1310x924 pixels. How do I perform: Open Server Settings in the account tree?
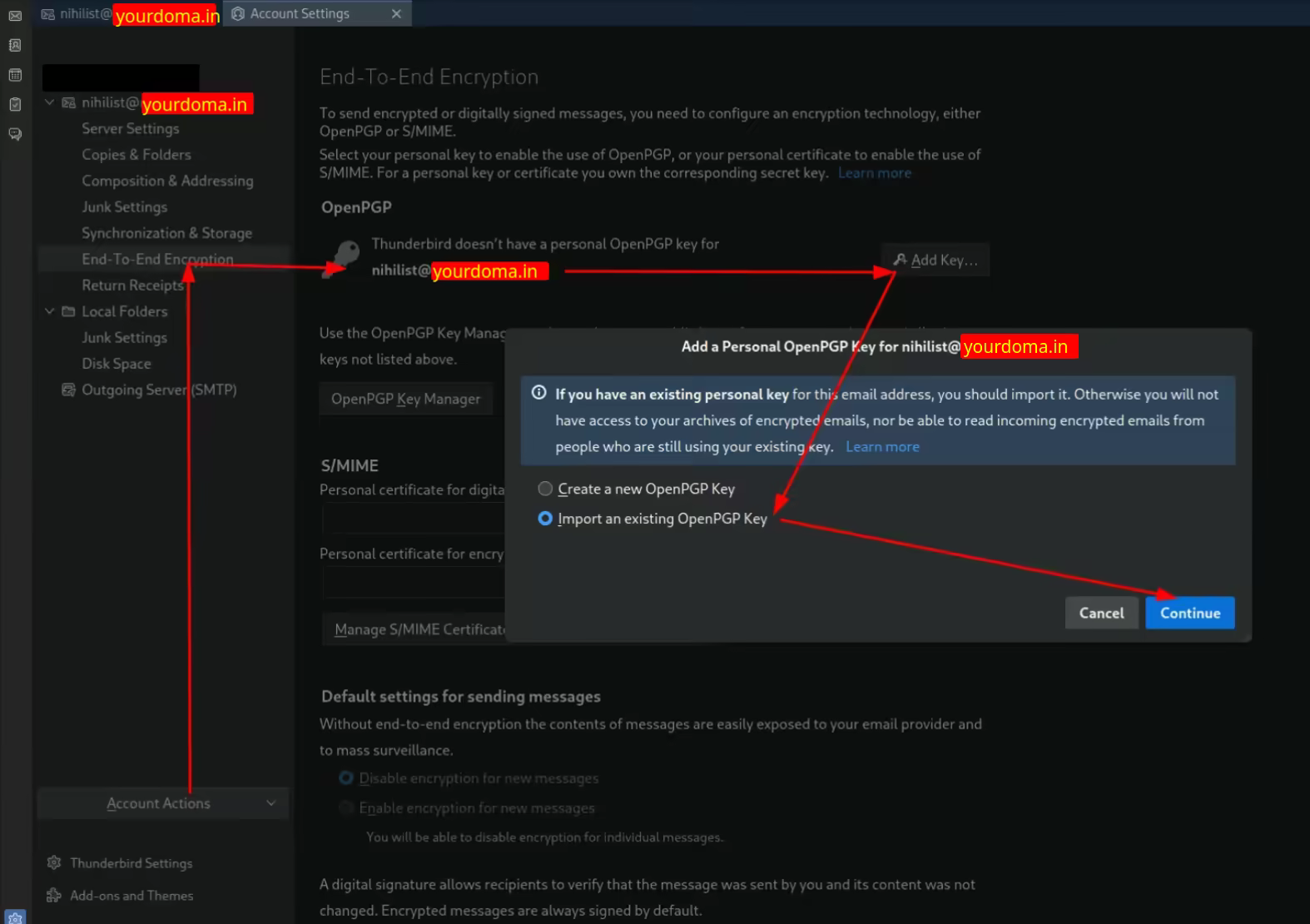(131, 128)
